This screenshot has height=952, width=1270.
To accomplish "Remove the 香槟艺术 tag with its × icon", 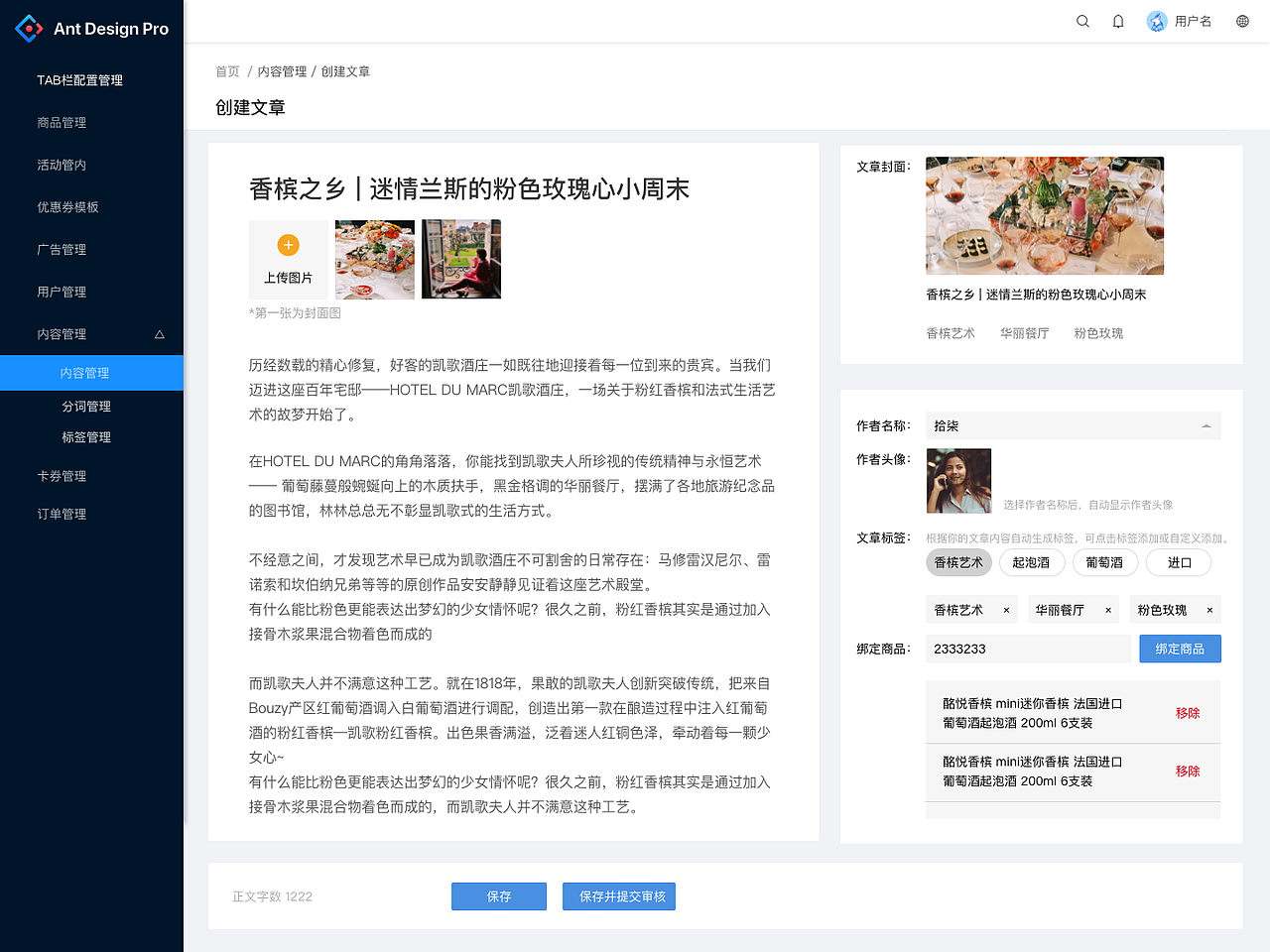I will 1007,609.
